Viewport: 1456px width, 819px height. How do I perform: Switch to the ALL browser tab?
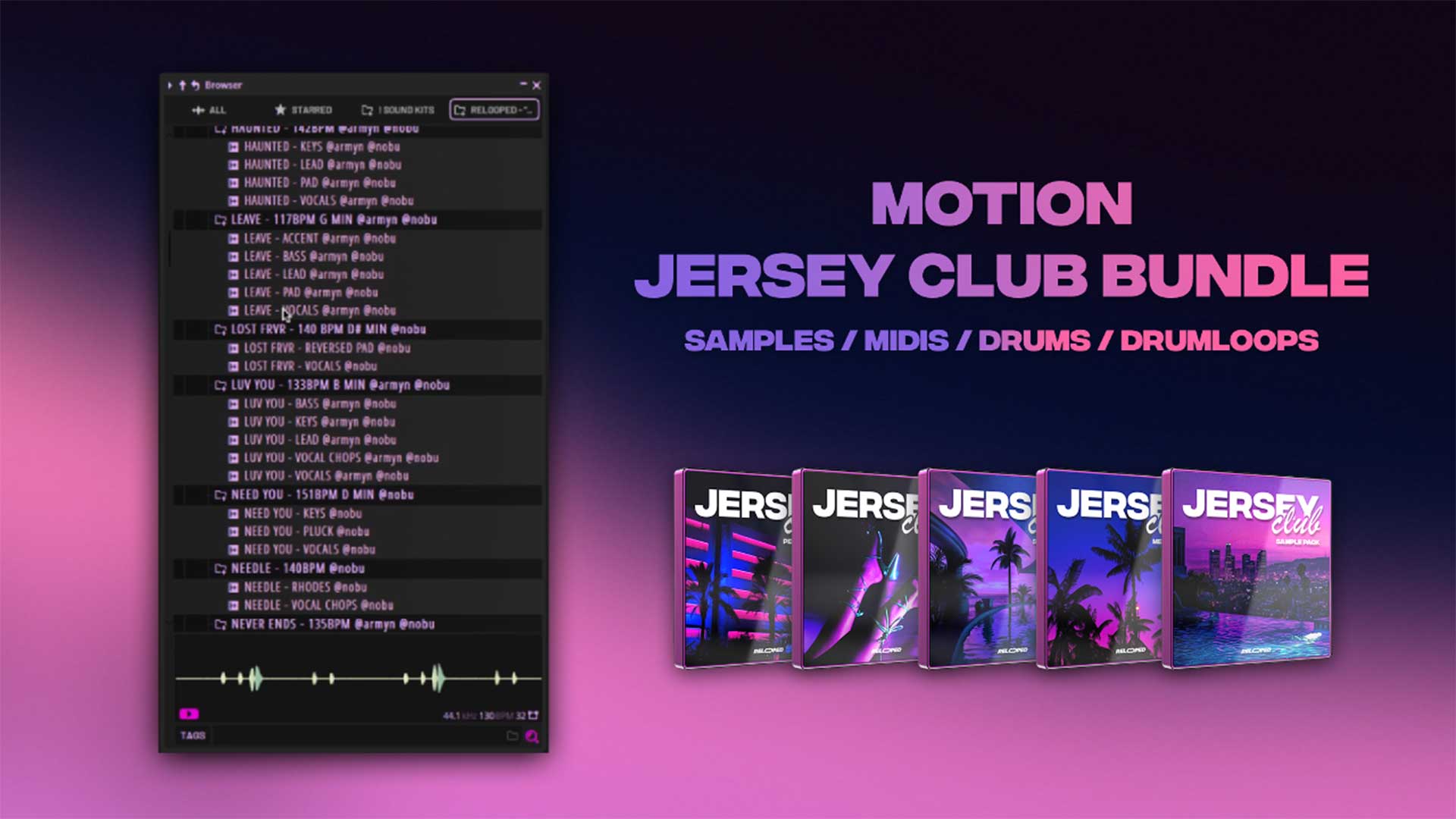[209, 110]
